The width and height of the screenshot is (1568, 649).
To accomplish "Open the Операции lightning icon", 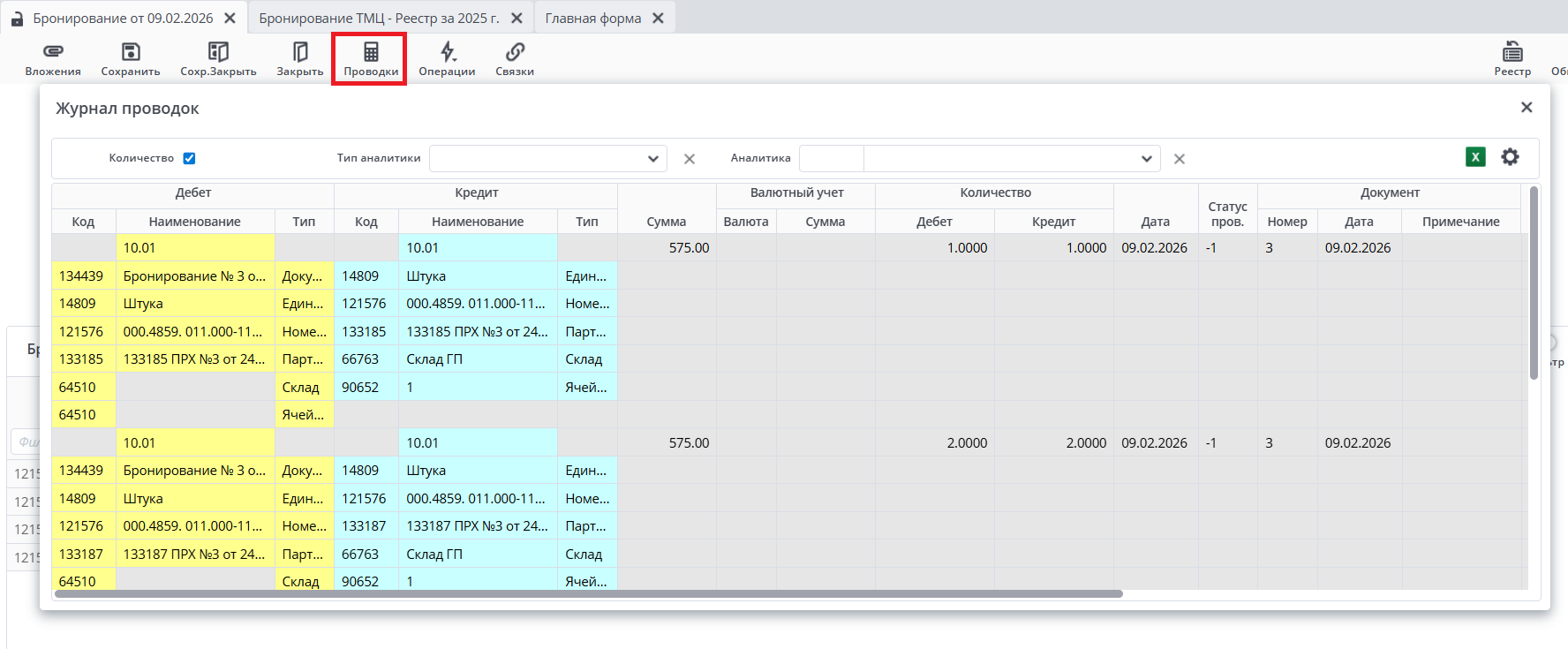I will coord(448,52).
